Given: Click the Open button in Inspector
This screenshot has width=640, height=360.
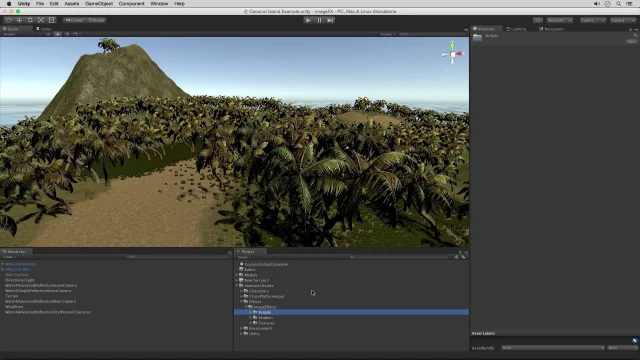Looking at the screenshot, I should tap(632, 42).
